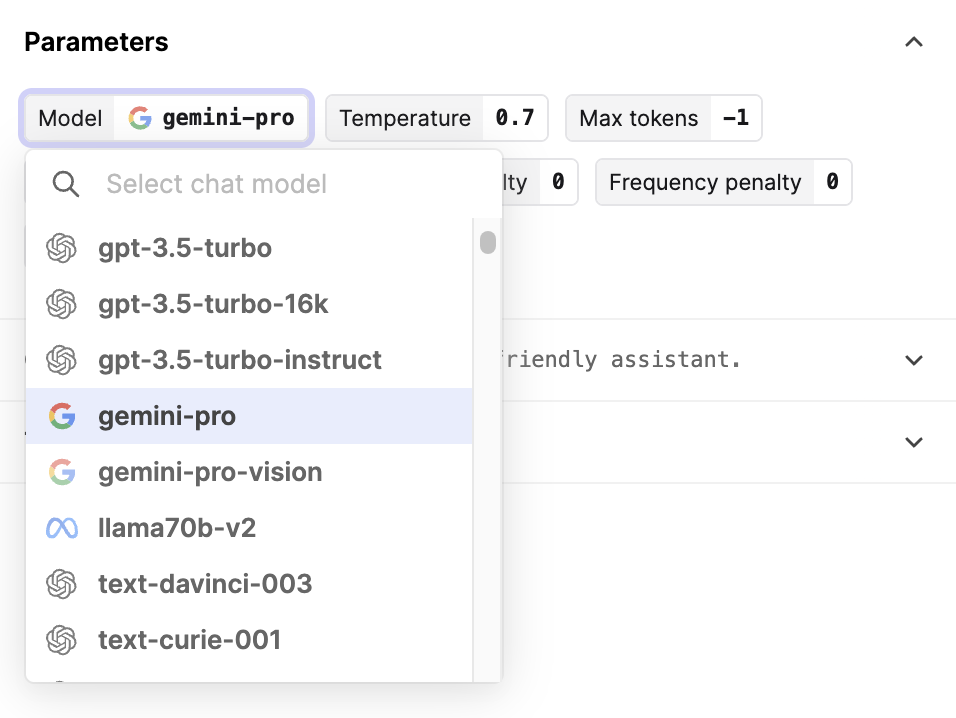Click the OpenAI icon beside gpt-3.5-turbo-instruct
Image resolution: width=956 pixels, height=718 pixels.
click(x=62, y=360)
